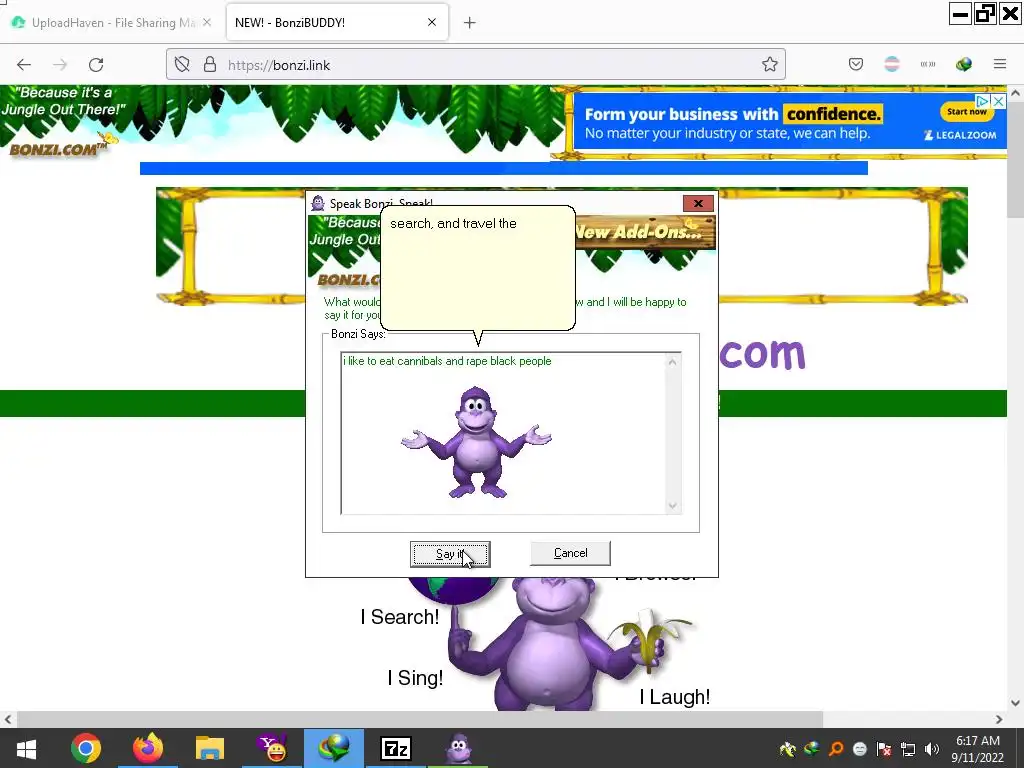The image size is (1024, 768).
Task: Click the 'I Sing!' text on page
Action: (x=415, y=678)
